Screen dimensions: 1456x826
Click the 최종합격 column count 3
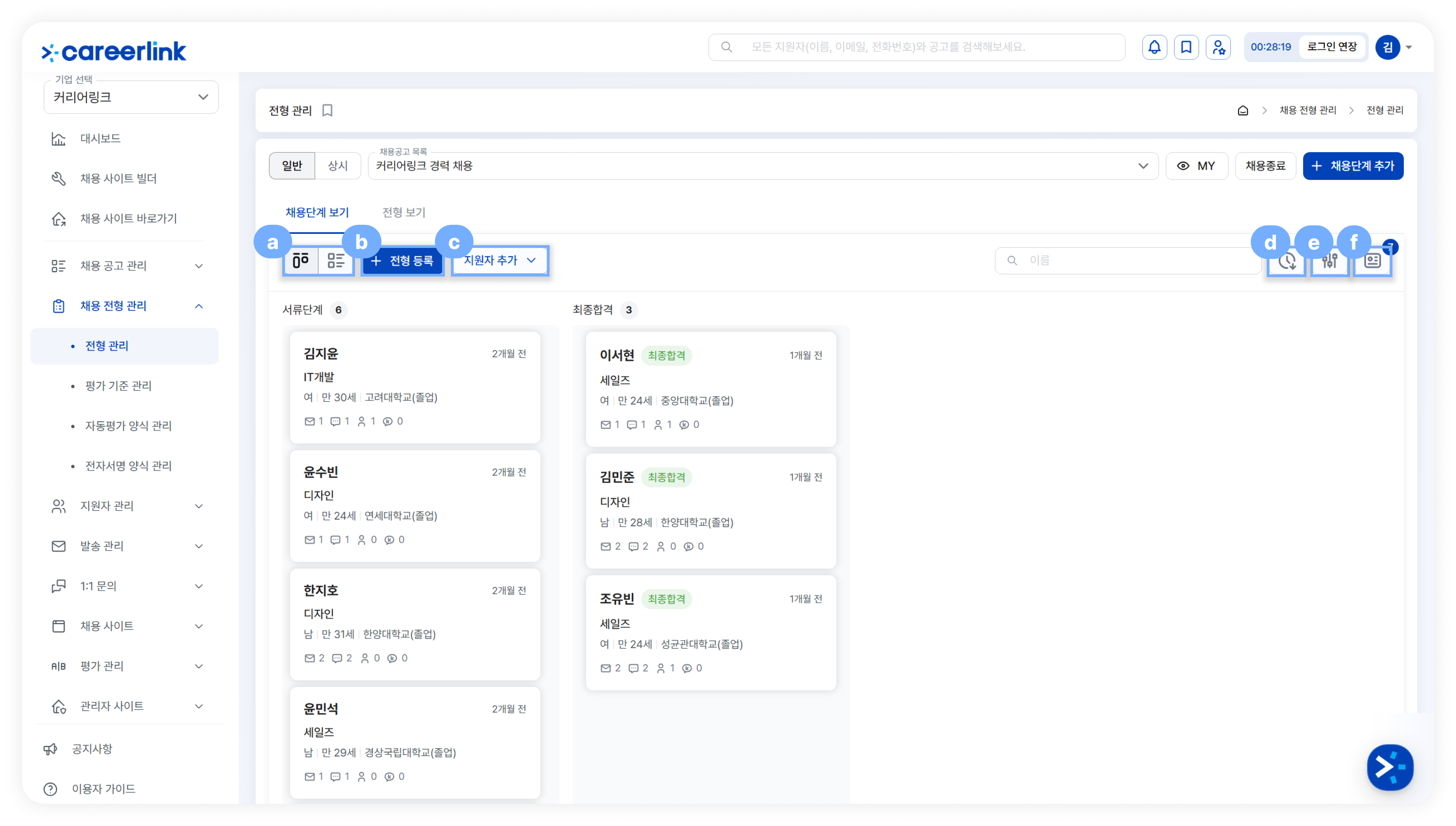pyautogui.click(x=628, y=310)
